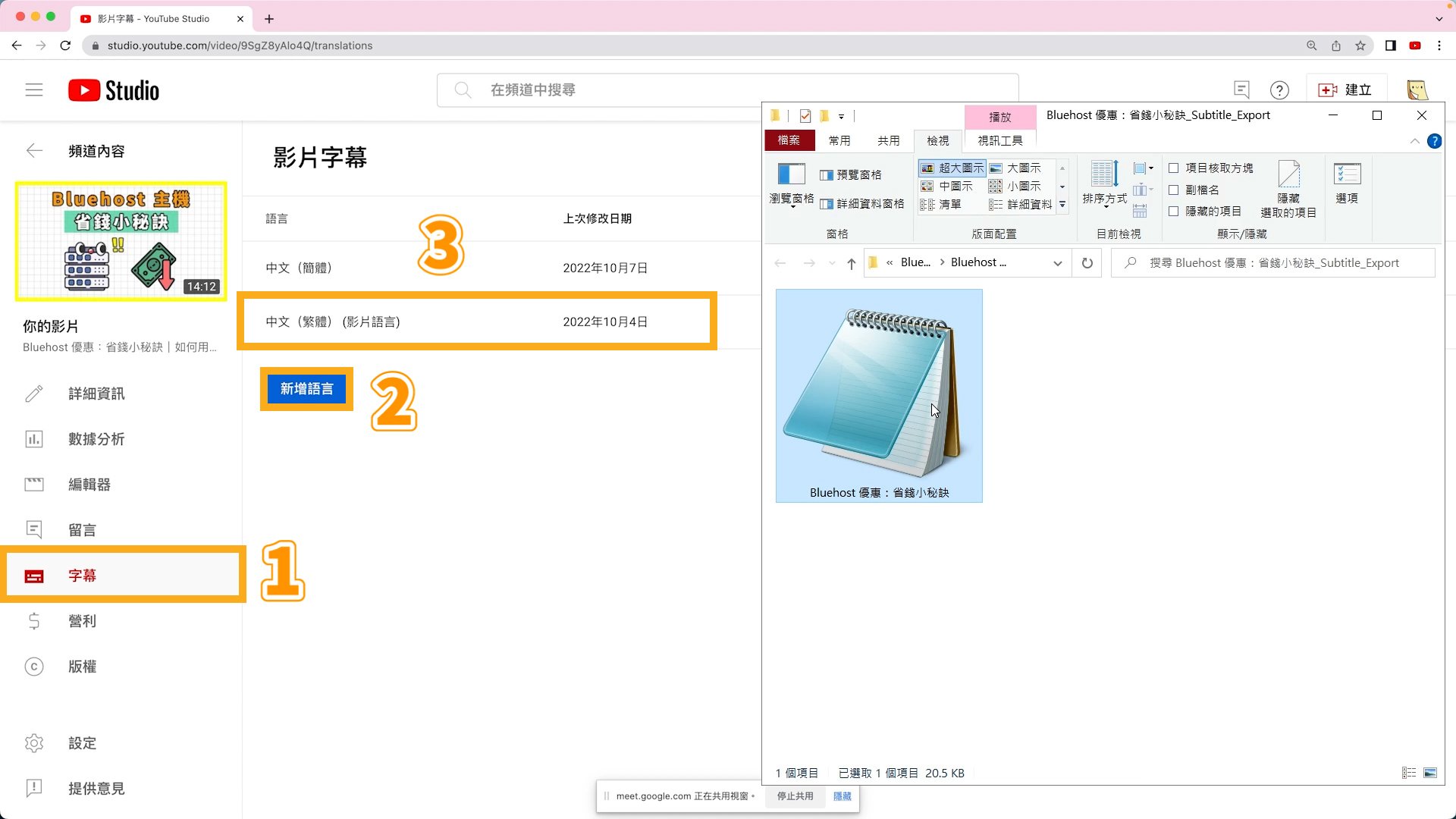Screen dimensions: 1456x819
Task: Open the 視訊工具 Video Tools ribbon tab
Action: (1000, 140)
